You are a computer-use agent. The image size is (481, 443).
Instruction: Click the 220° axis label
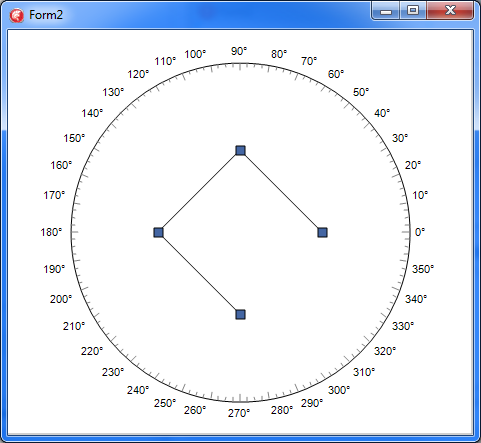(92, 351)
